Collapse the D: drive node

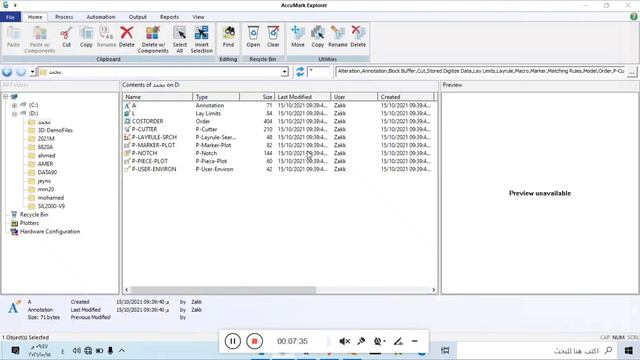pos(14,114)
